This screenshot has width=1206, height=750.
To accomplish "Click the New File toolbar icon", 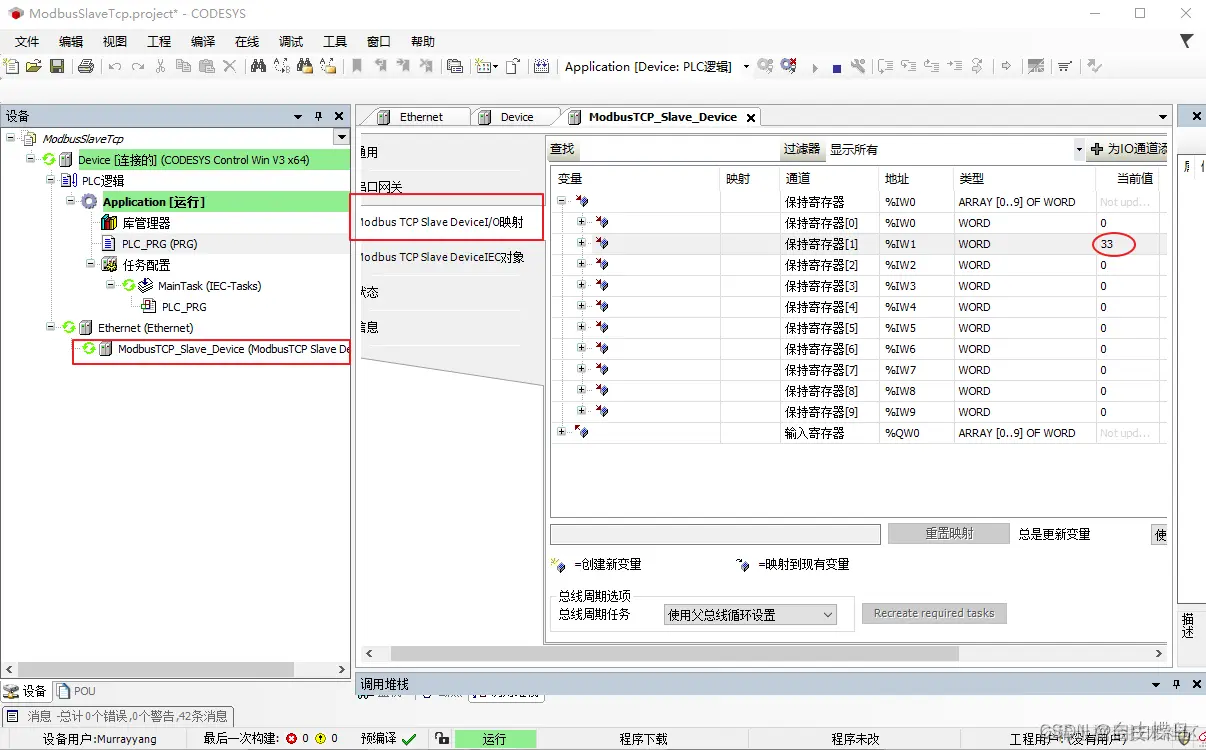I will [x=11, y=66].
